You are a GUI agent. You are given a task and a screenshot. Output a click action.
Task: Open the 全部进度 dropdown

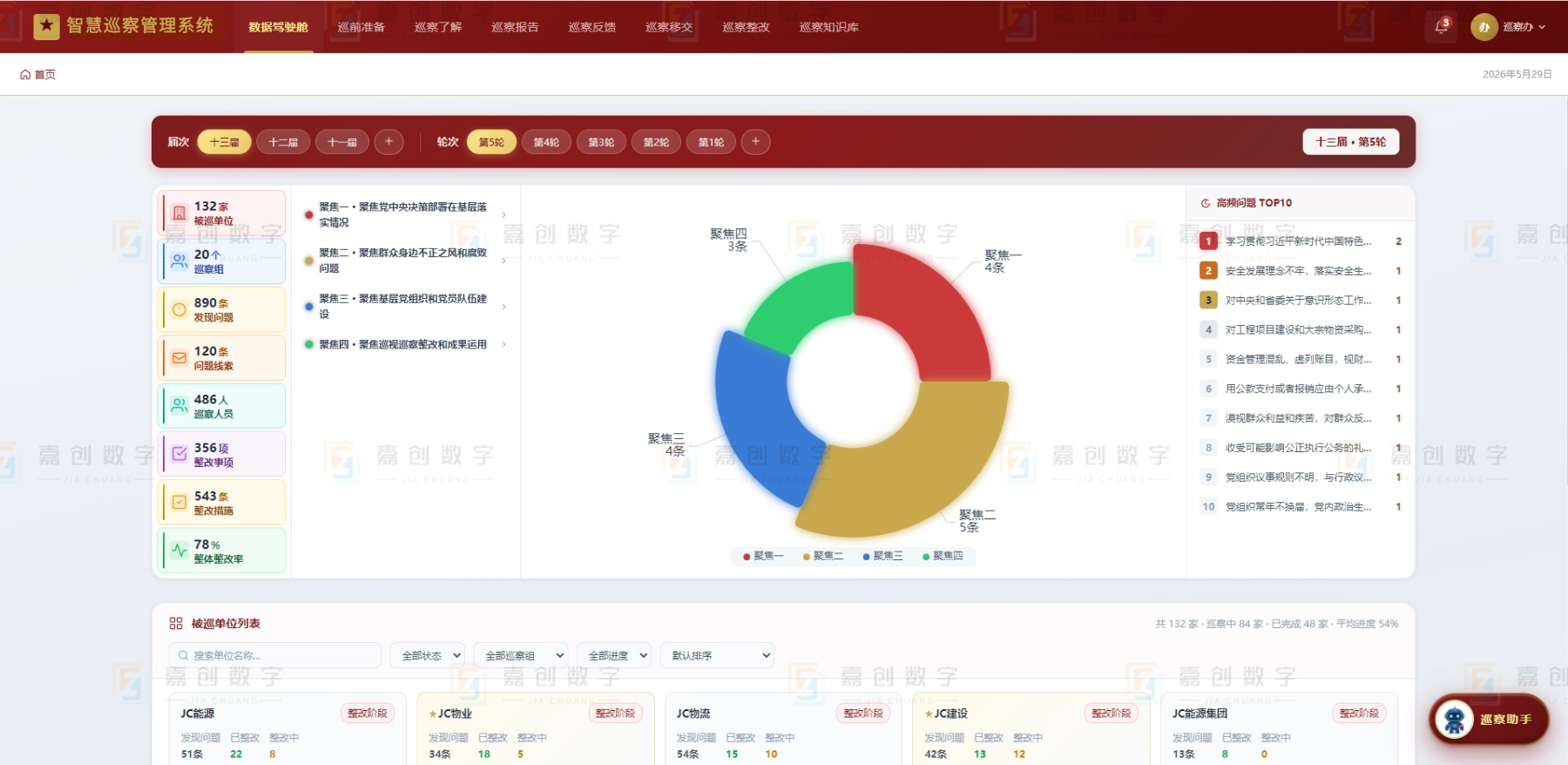point(614,655)
